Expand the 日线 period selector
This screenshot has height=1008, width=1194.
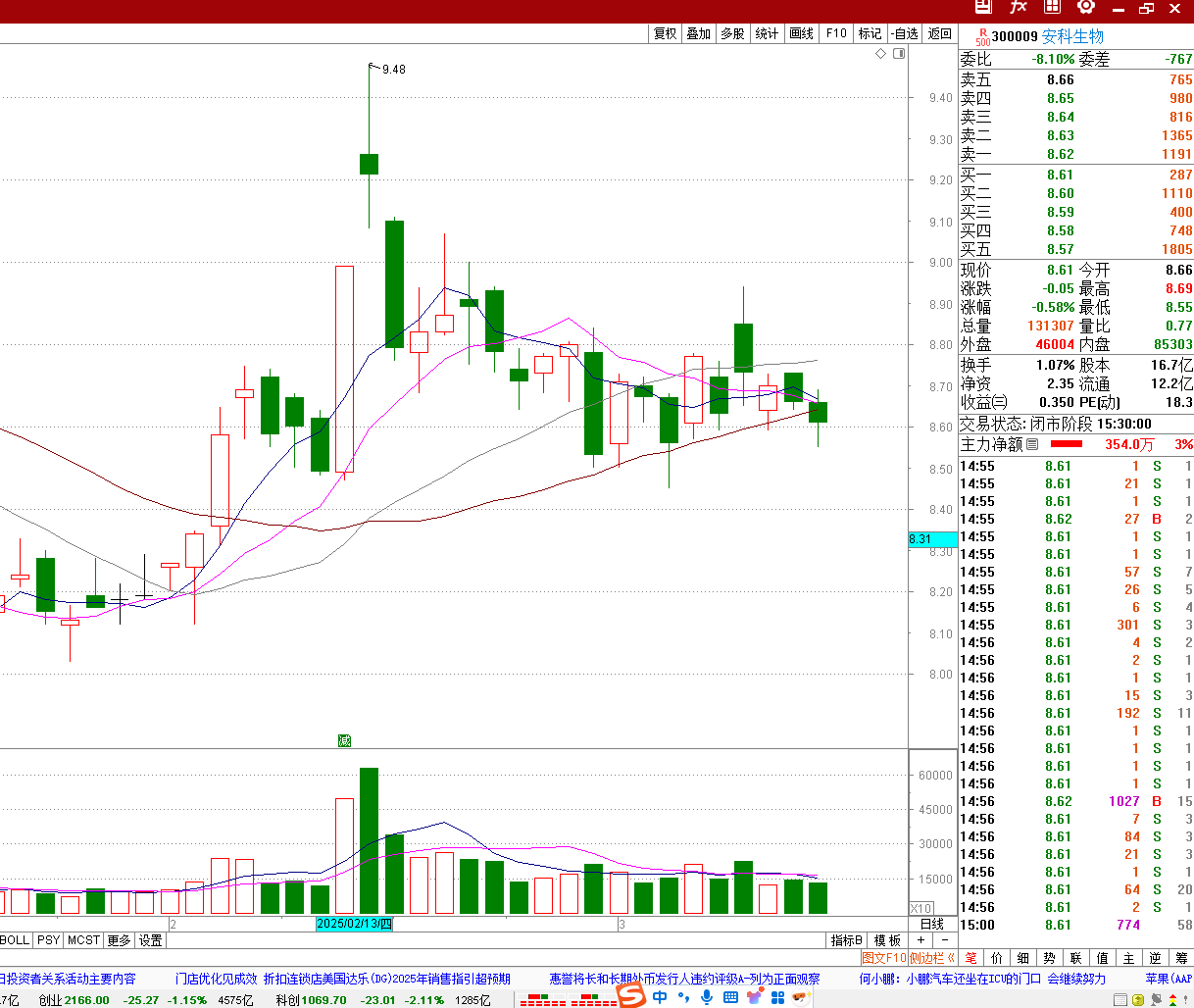pyautogui.click(x=931, y=924)
